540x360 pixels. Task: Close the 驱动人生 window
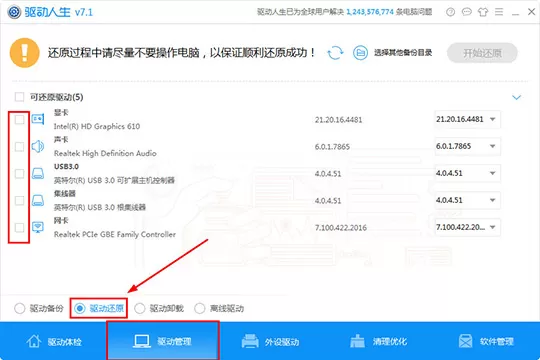tap(531, 12)
